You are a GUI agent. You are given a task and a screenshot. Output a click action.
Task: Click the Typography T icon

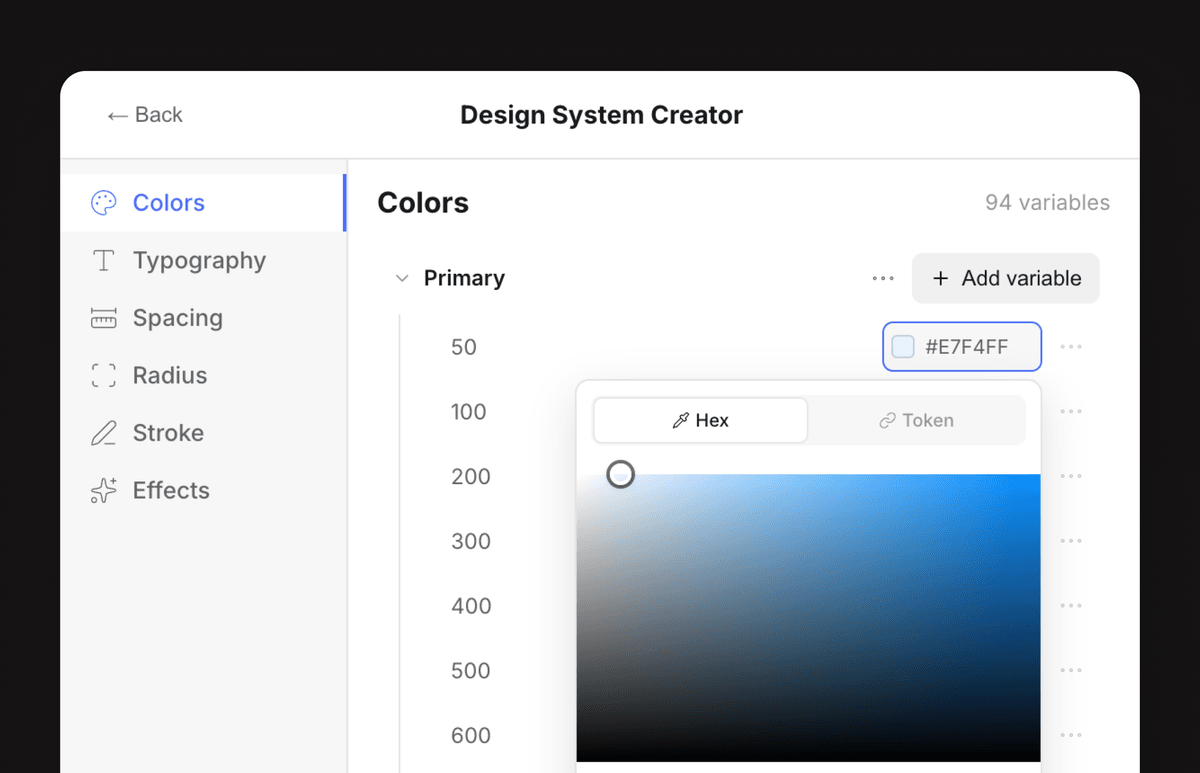pos(103,261)
